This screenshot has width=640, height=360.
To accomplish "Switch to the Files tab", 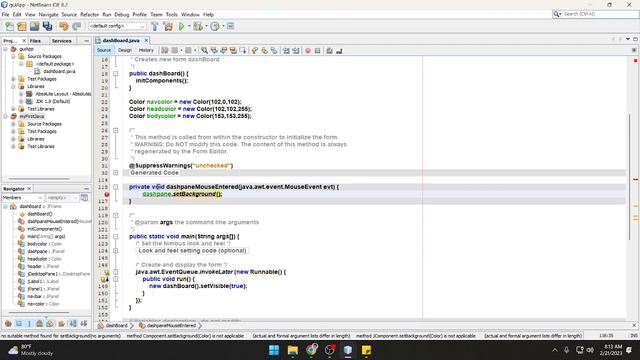I will pyautogui.click(x=36, y=41).
